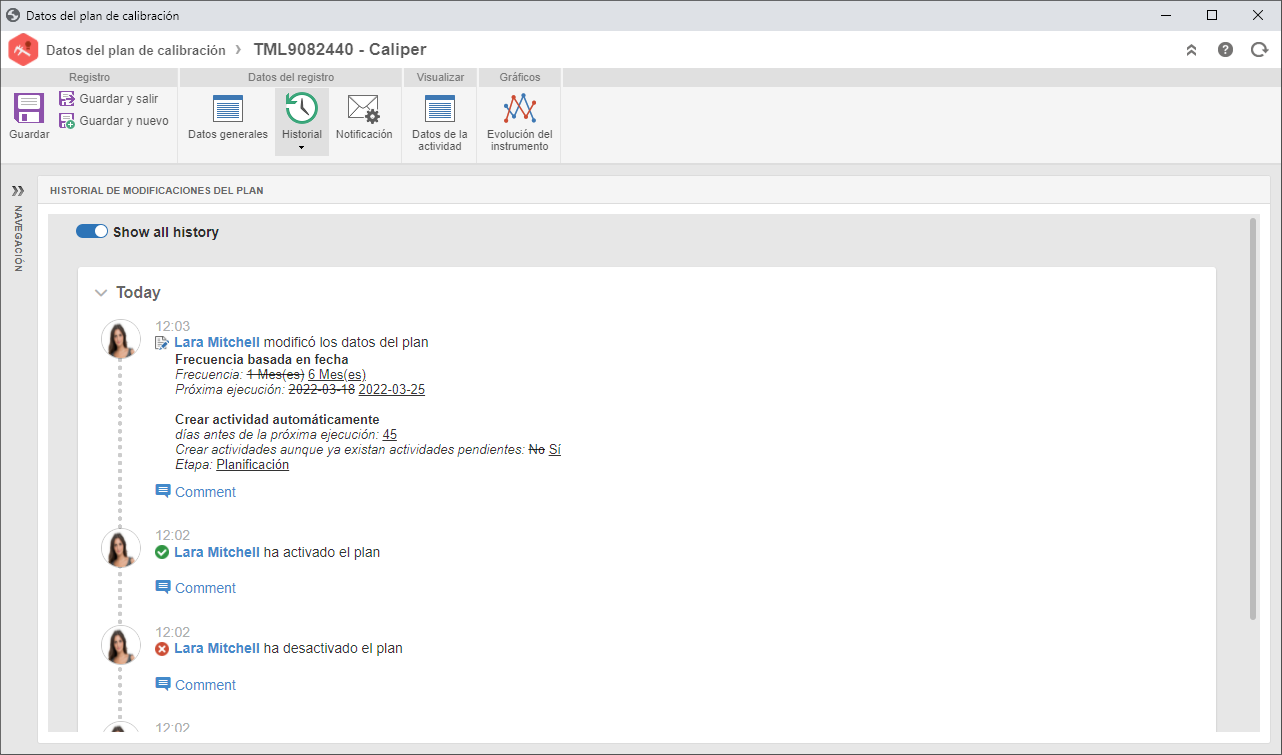Open Datos generales section
This screenshot has width=1282, height=755.
pos(228,118)
